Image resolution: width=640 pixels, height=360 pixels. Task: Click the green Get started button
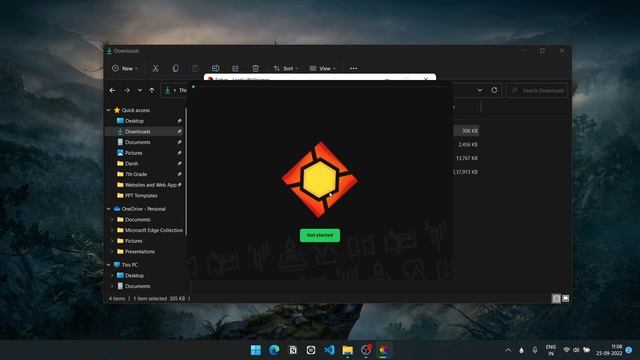coord(320,235)
